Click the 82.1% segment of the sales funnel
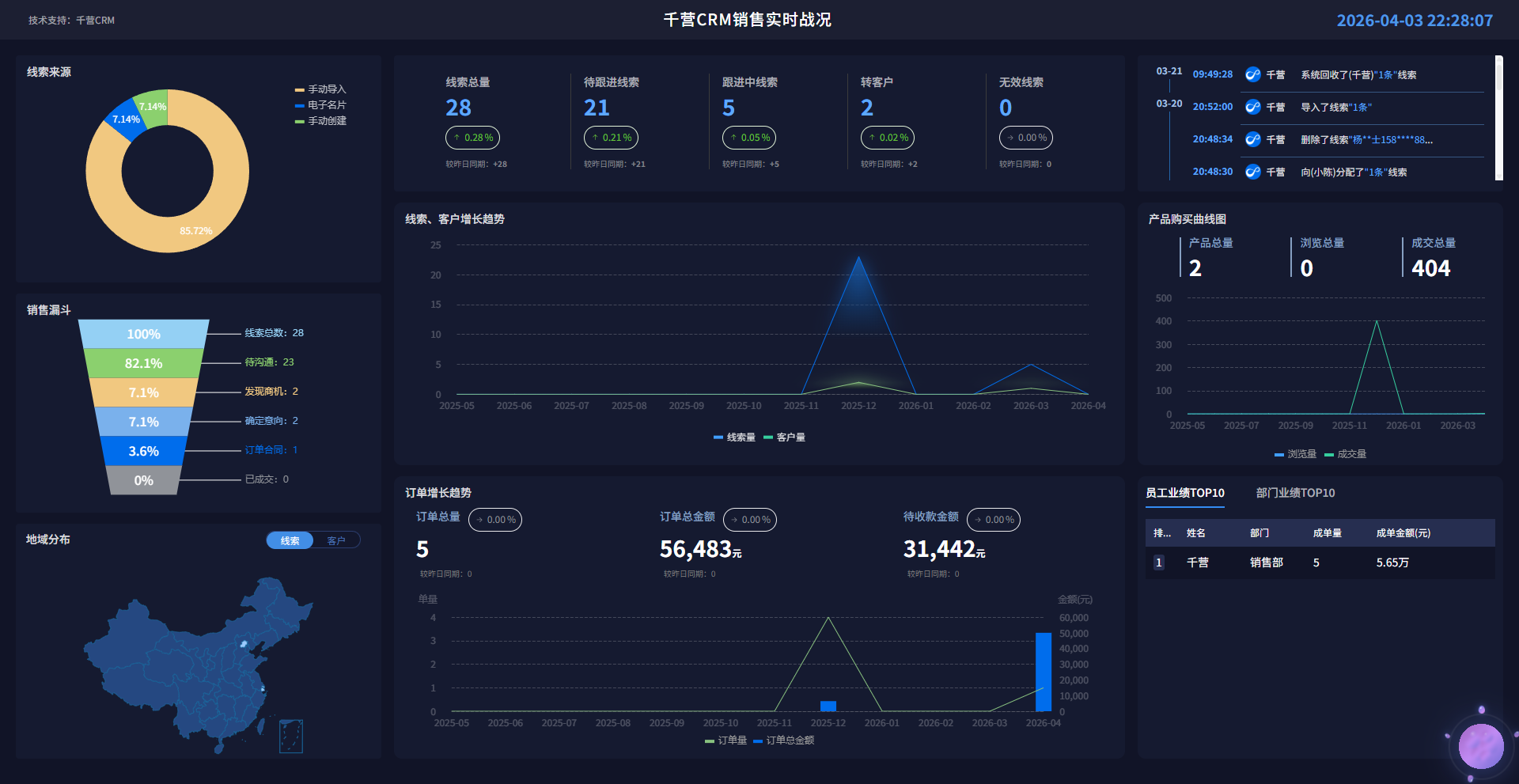 click(143, 363)
